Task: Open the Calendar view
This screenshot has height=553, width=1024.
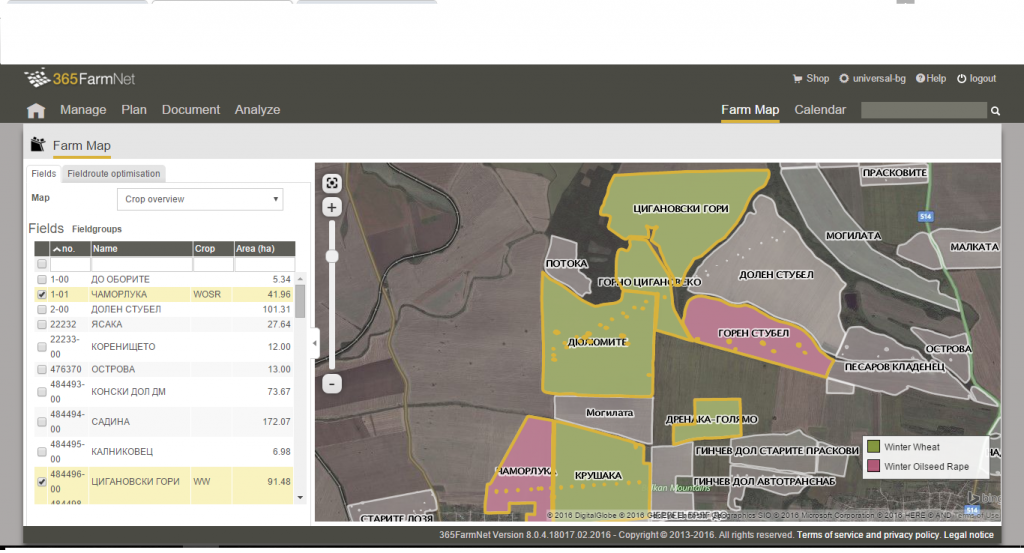Action: pos(820,110)
